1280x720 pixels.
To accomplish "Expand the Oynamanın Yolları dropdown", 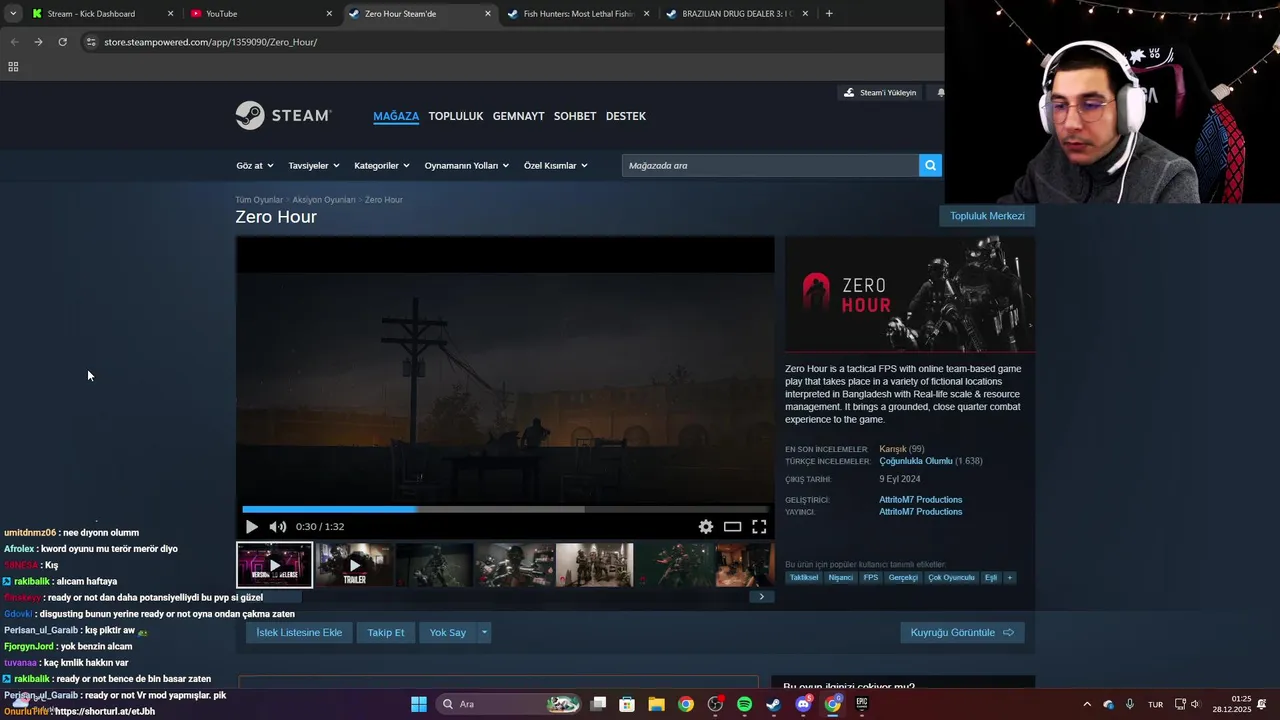I will 467,166.
